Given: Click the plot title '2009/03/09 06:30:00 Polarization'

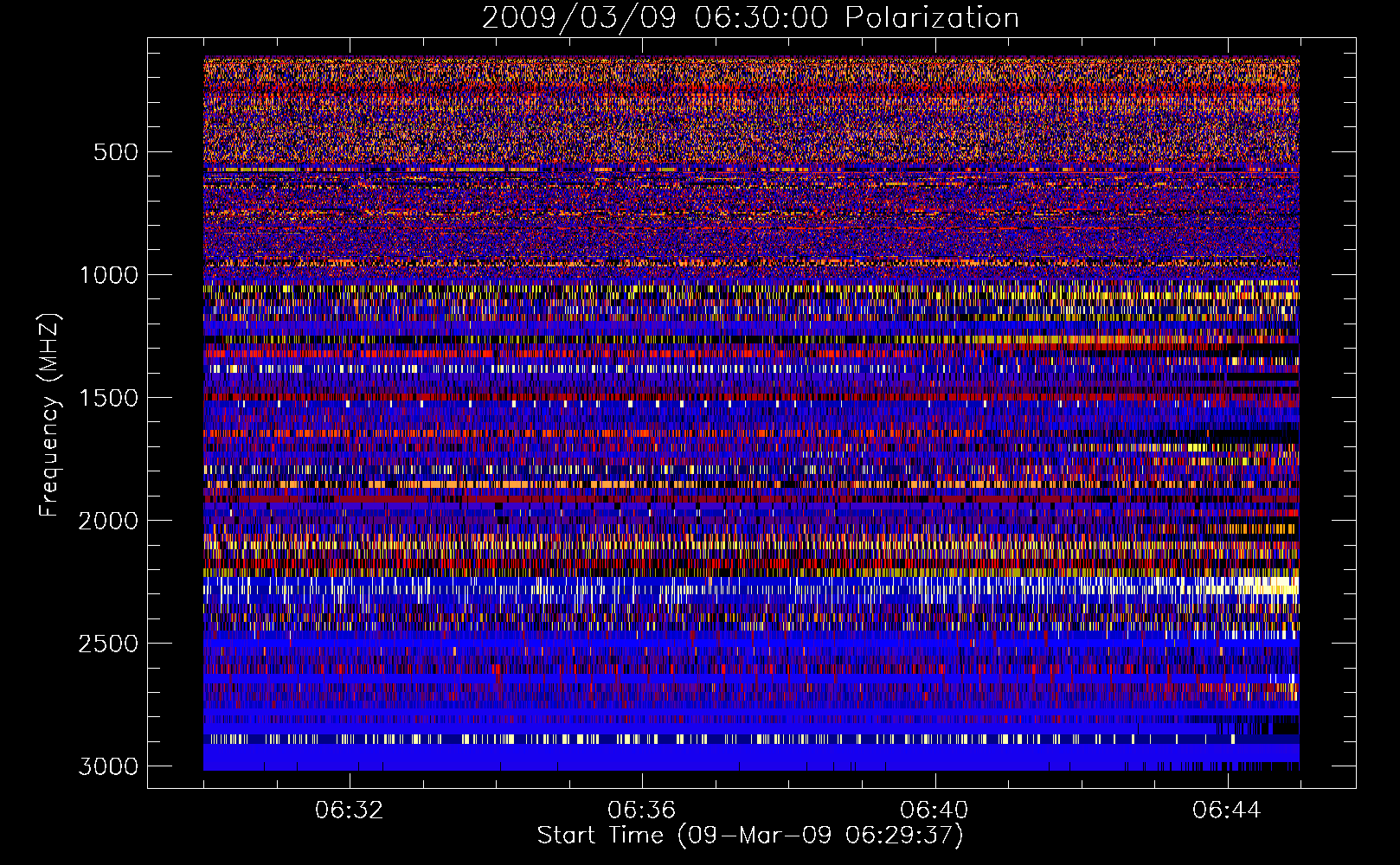Looking at the screenshot, I should [x=750, y=18].
